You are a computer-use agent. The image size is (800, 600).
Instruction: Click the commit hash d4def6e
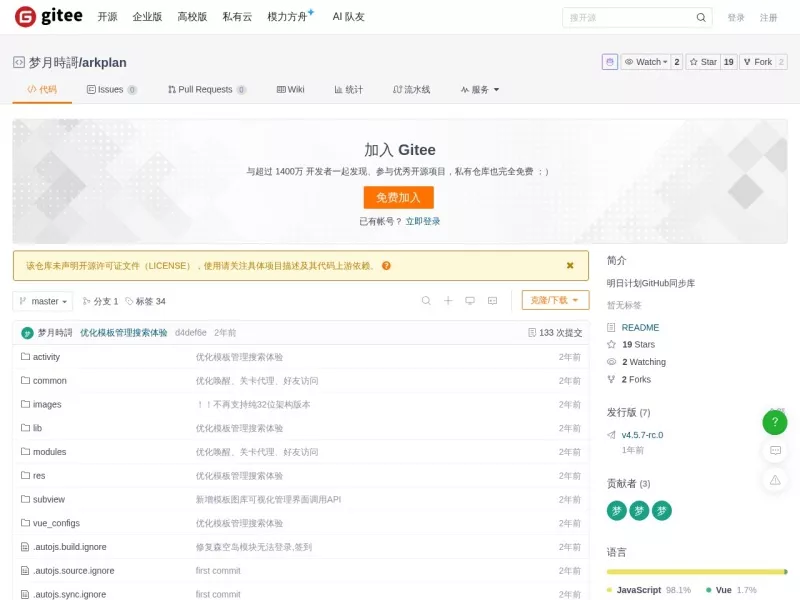(x=190, y=333)
